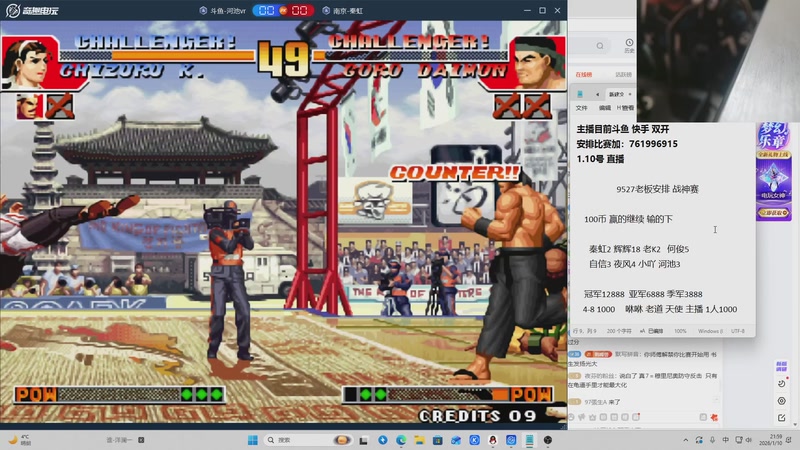Image resolution: width=800 pixels, height=450 pixels.
Task: Click the chat toolbar icon with red dot
Action: pyautogui.click(x=636, y=417)
